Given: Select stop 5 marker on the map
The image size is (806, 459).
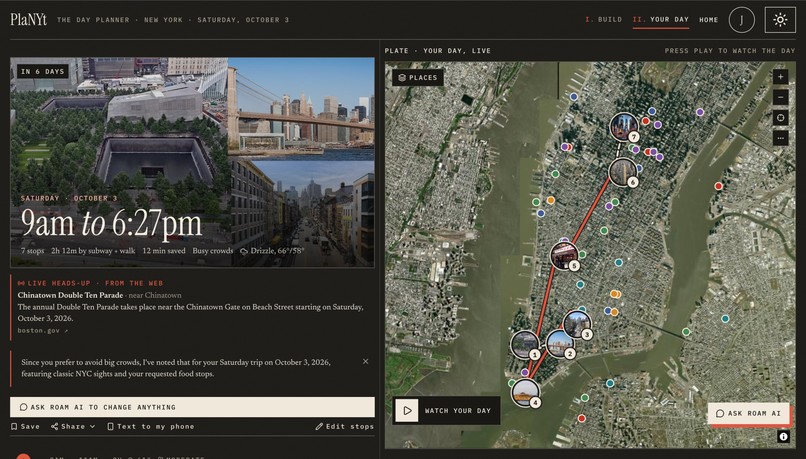Looking at the screenshot, I should [565, 255].
